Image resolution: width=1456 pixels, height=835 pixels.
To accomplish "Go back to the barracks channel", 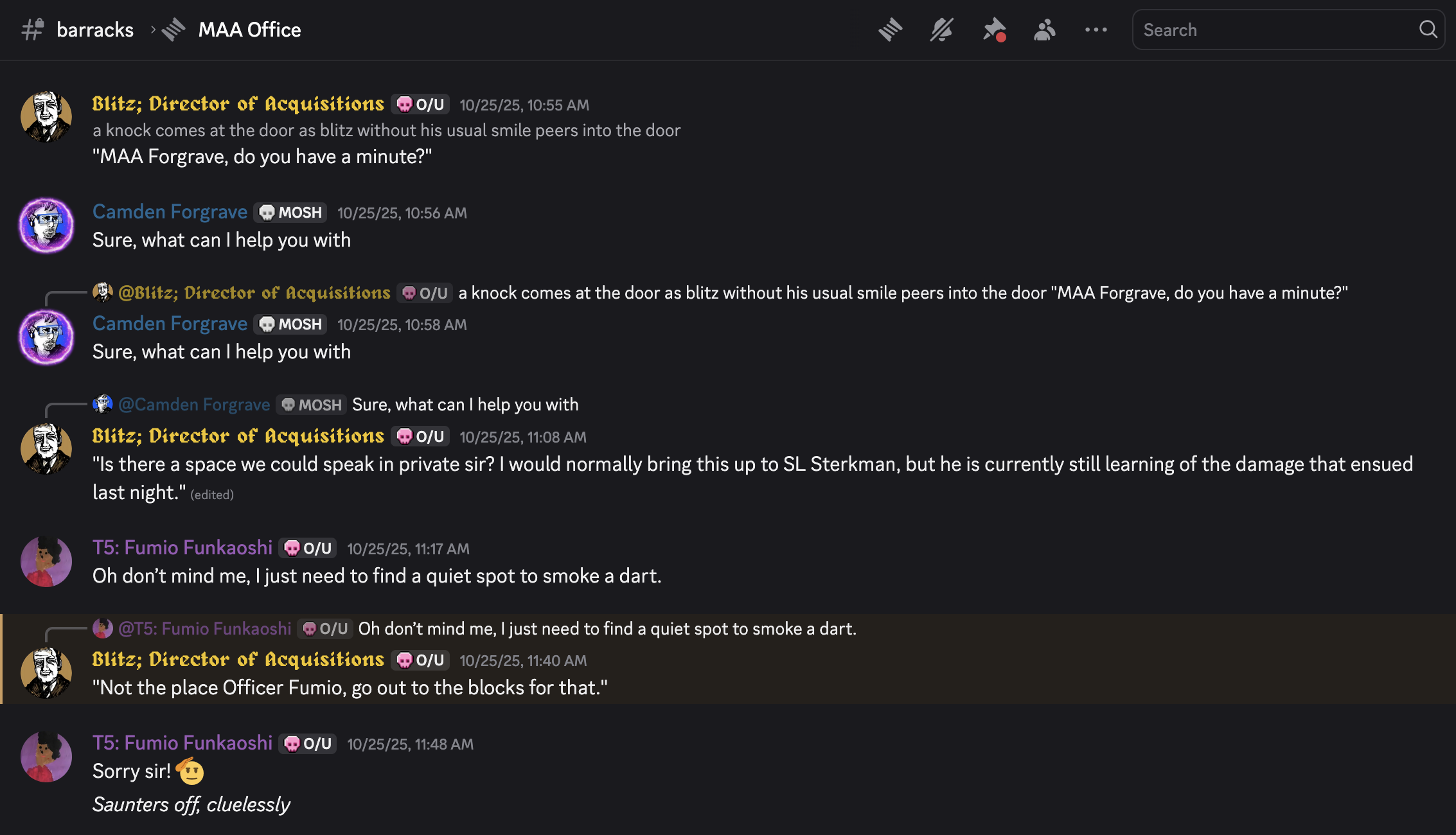I will click(x=95, y=30).
